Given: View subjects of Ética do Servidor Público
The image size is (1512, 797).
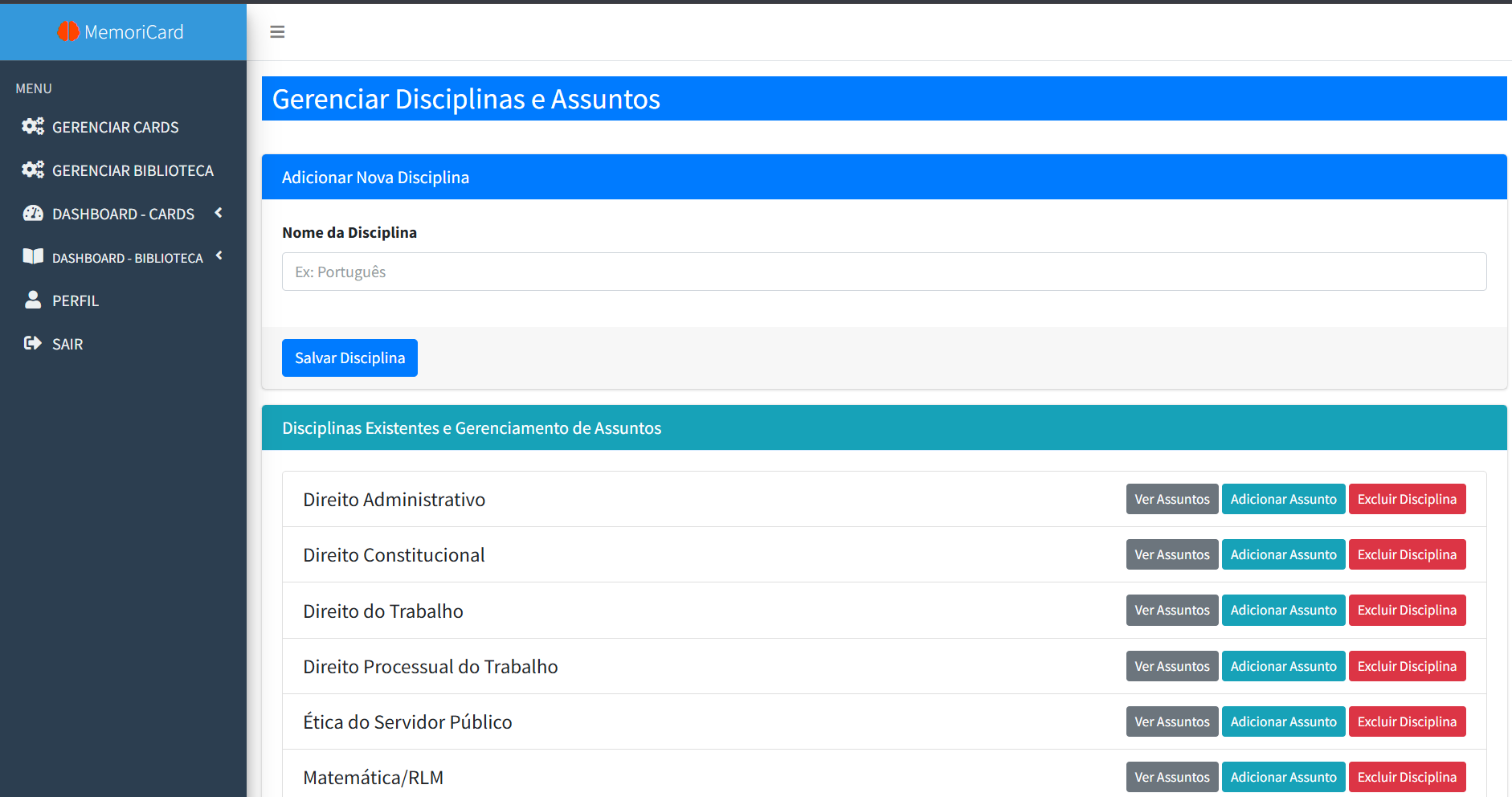Looking at the screenshot, I should tap(1171, 721).
